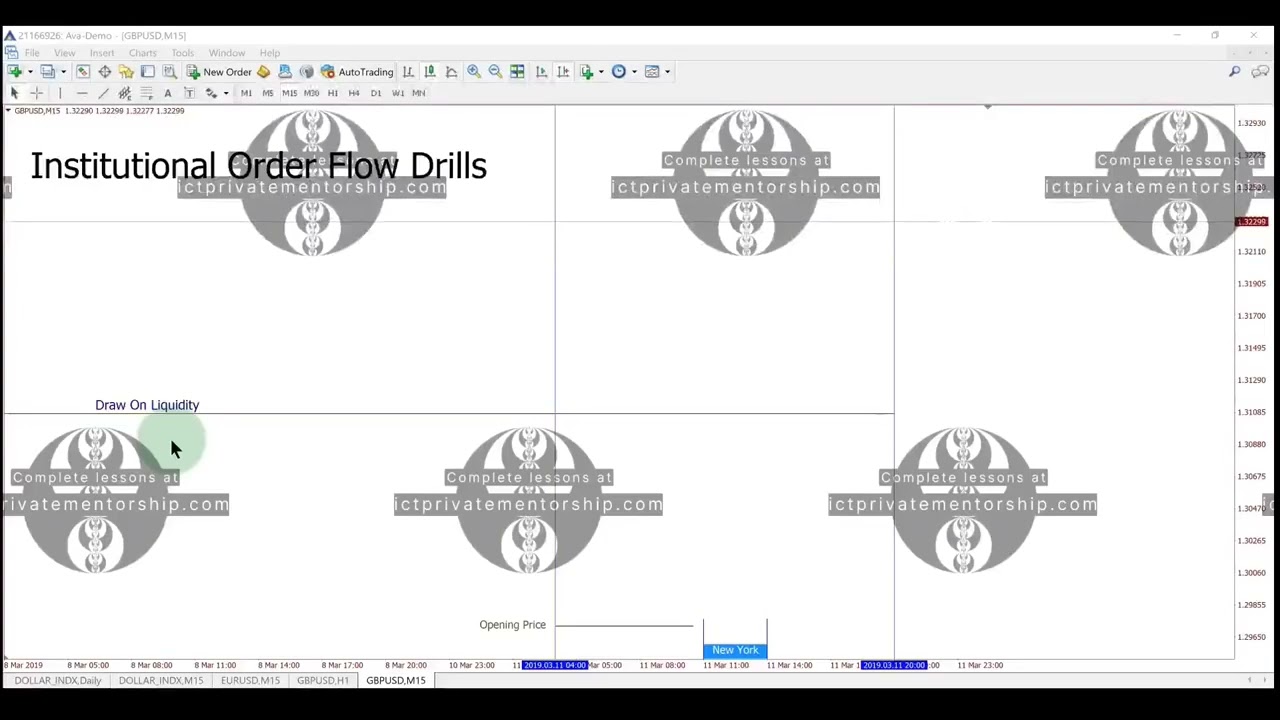This screenshot has height=720, width=1280.
Task: Open the Templates dropdown arrow
Action: (667, 72)
